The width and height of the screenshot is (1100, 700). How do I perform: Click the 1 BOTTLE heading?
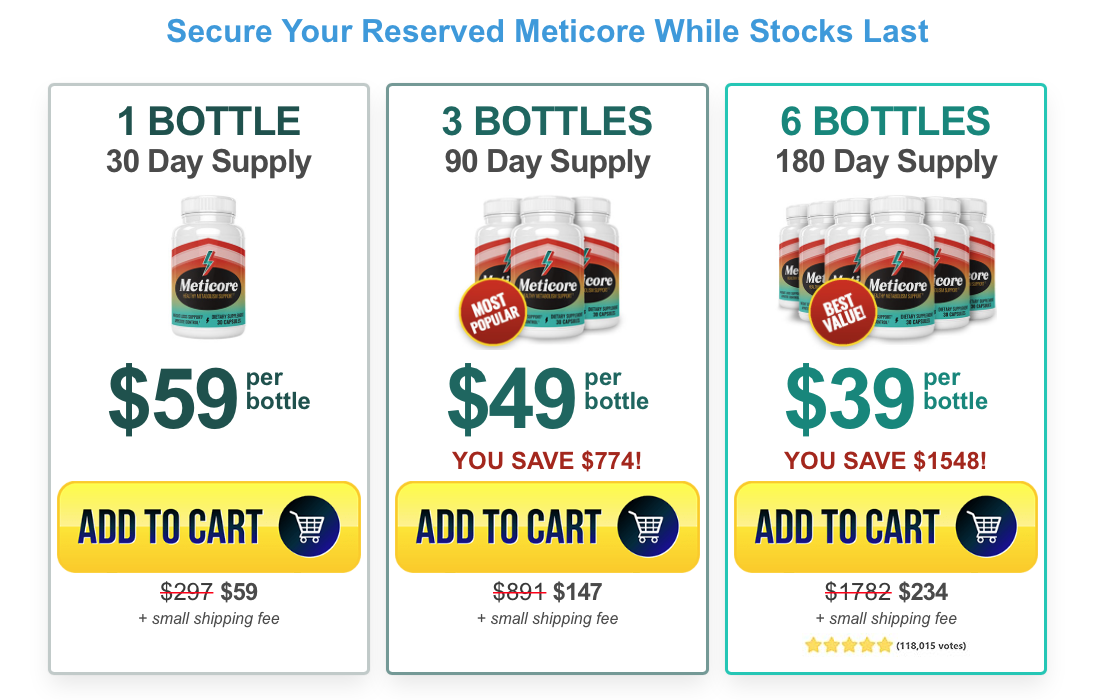[x=209, y=122]
